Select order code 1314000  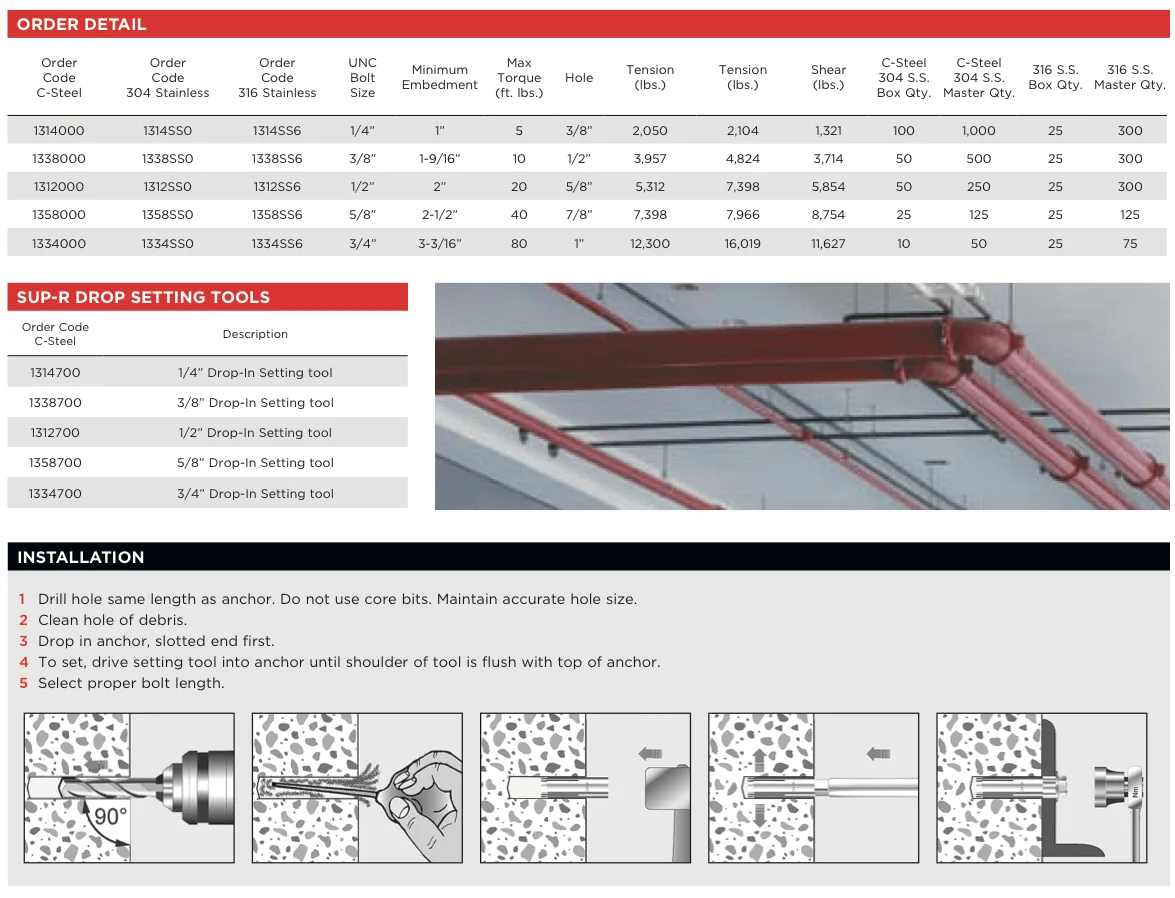click(58, 130)
